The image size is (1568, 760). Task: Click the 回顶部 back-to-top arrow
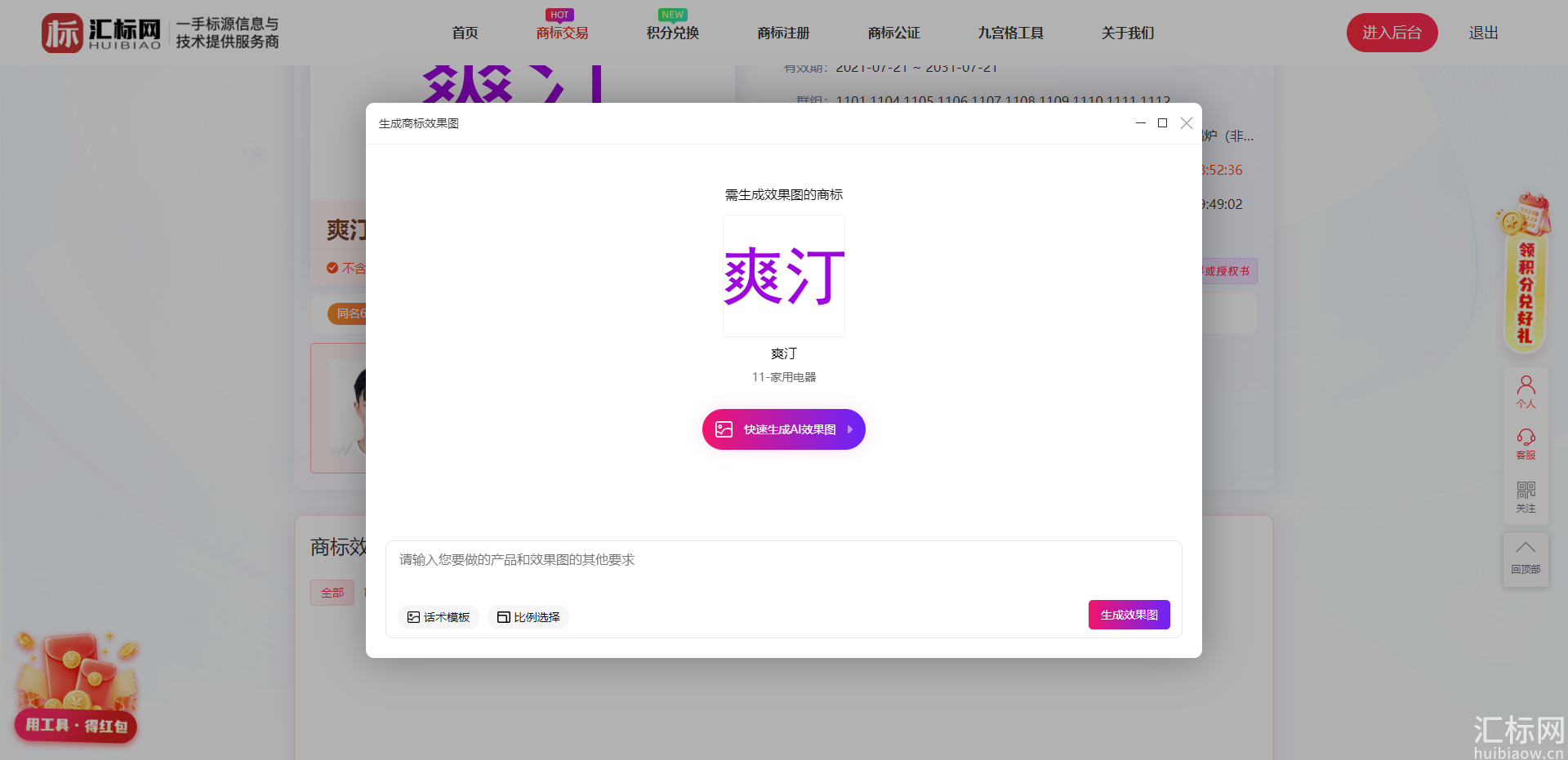coord(1526,559)
